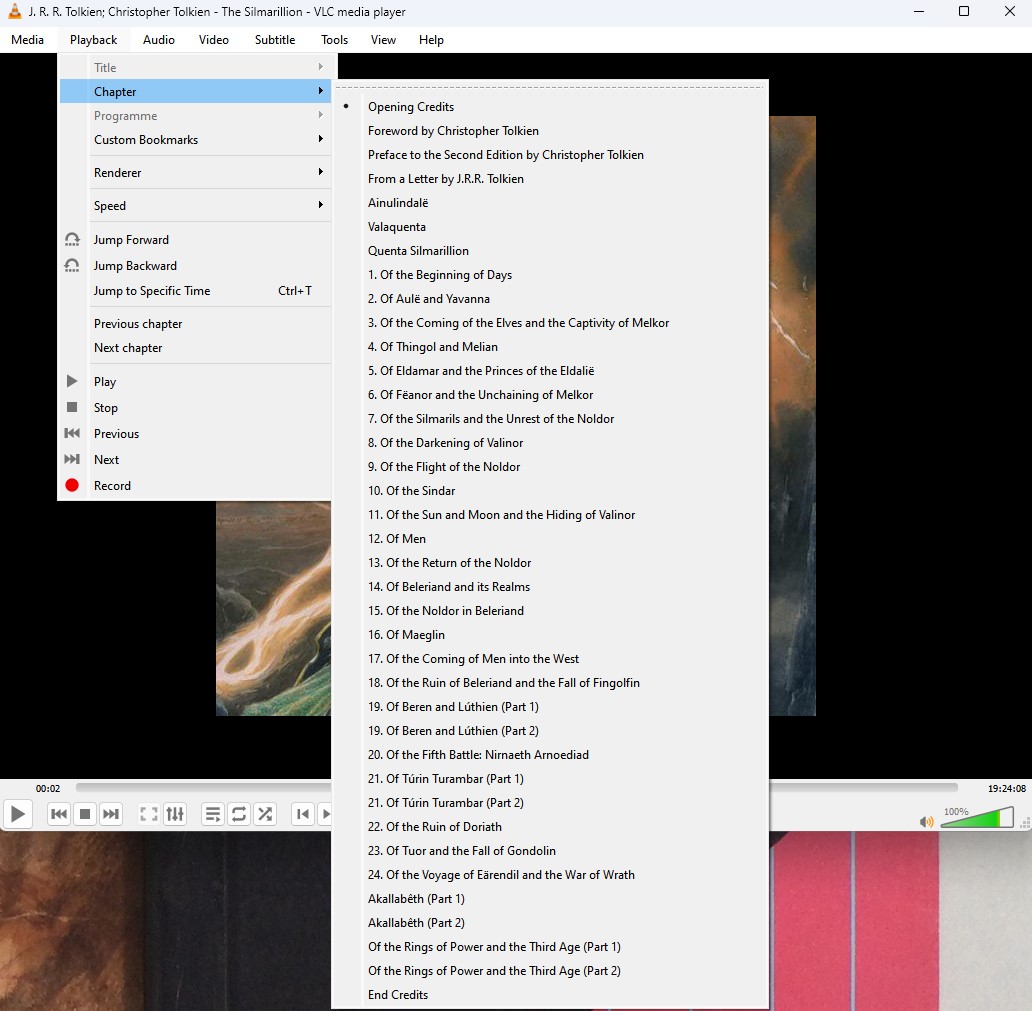Open the Video menu

214,39
